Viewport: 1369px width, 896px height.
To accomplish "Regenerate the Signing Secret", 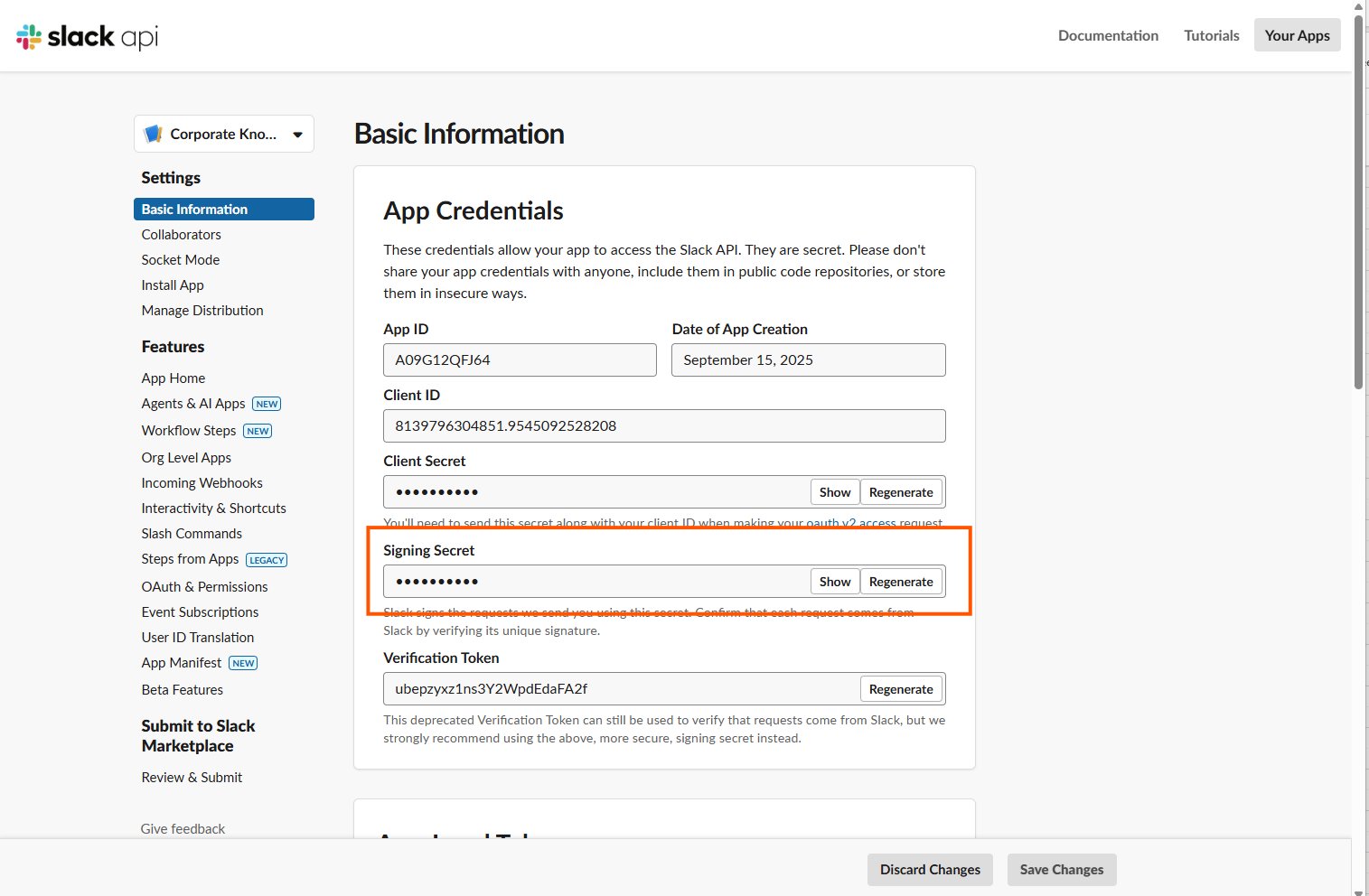I will tap(900, 582).
